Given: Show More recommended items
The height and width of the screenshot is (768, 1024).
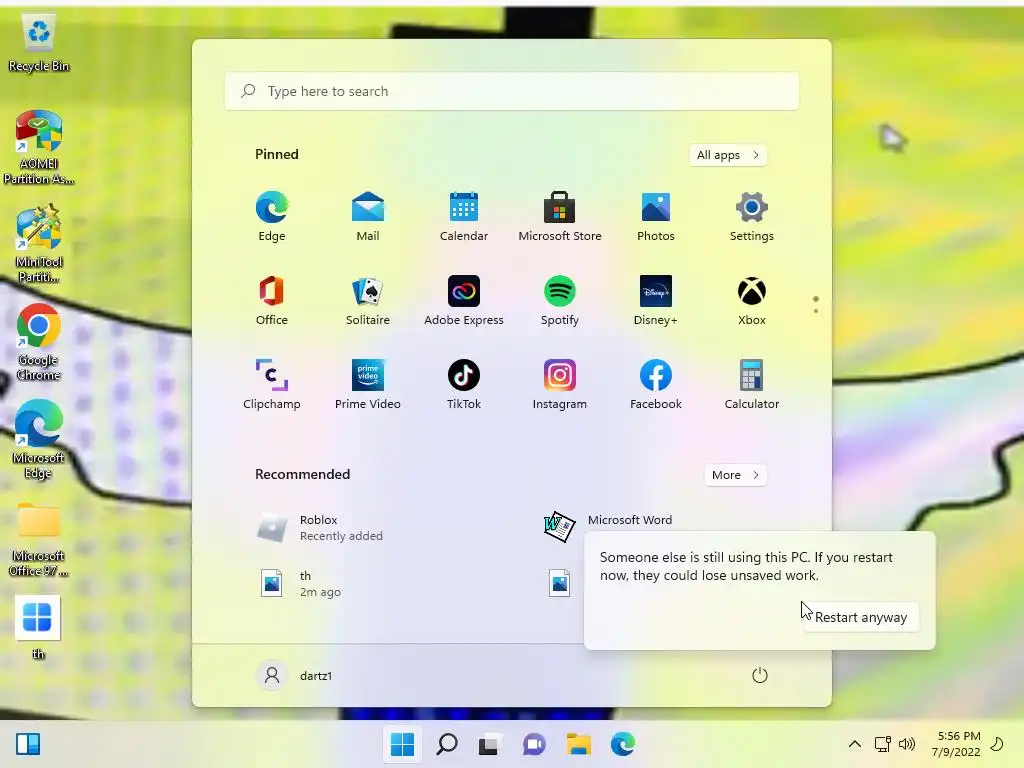Looking at the screenshot, I should click(x=735, y=475).
